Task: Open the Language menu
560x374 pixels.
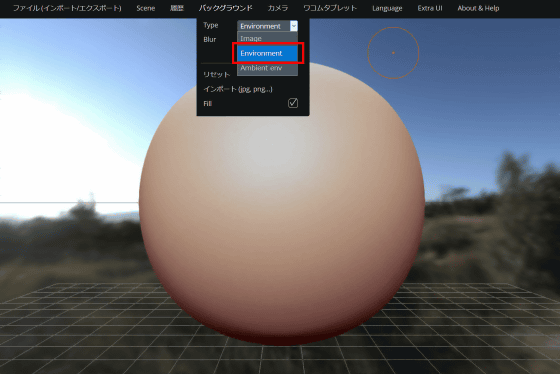Action: coord(387,8)
